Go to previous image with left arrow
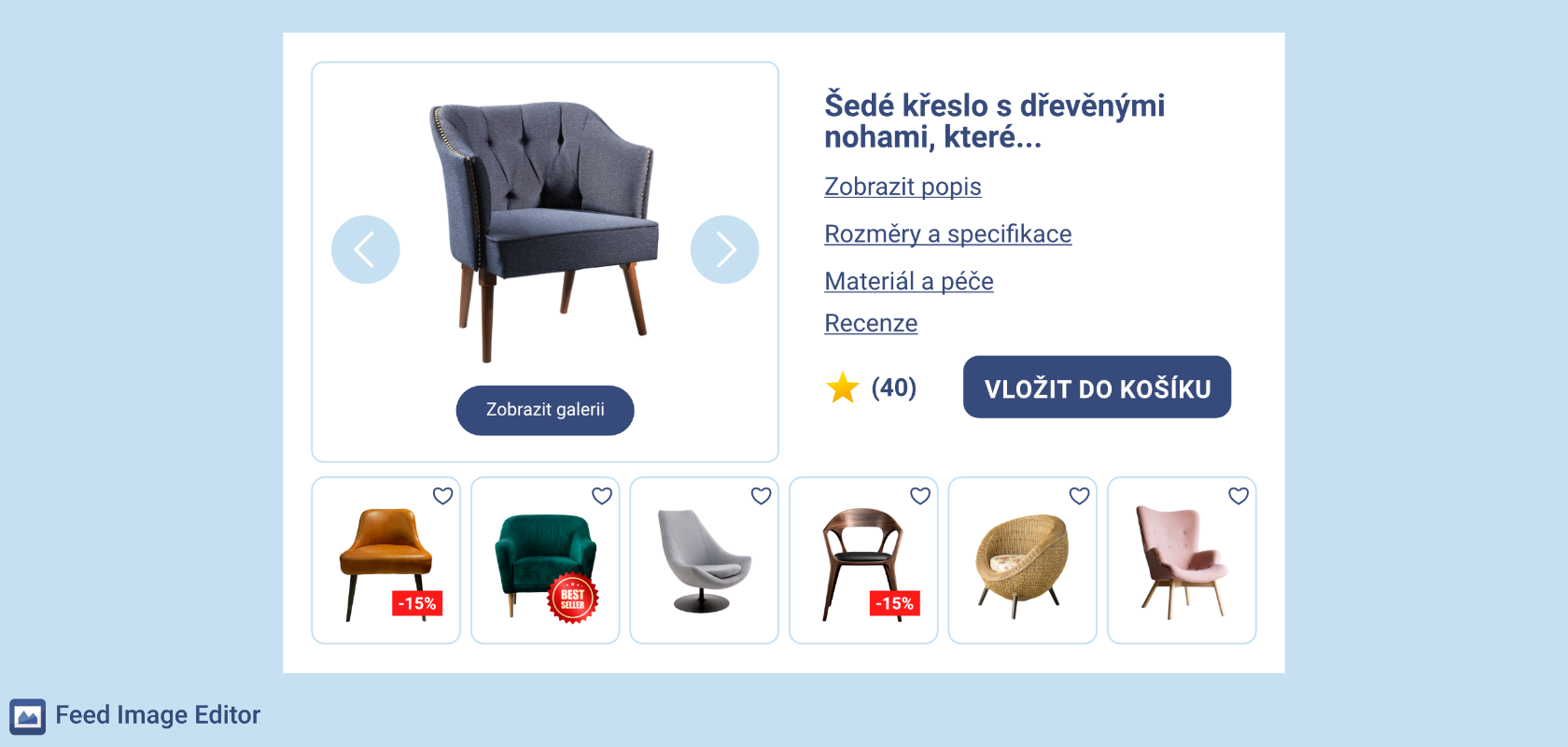 tap(365, 249)
